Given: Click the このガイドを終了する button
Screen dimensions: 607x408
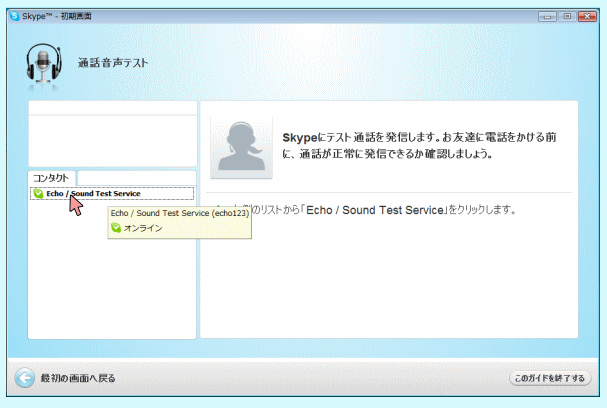Looking at the screenshot, I should tap(550, 378).
